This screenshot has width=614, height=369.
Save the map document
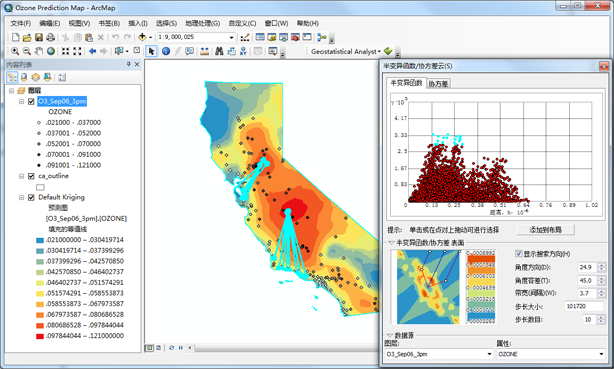pyautogui.click(x=39, y=37)
